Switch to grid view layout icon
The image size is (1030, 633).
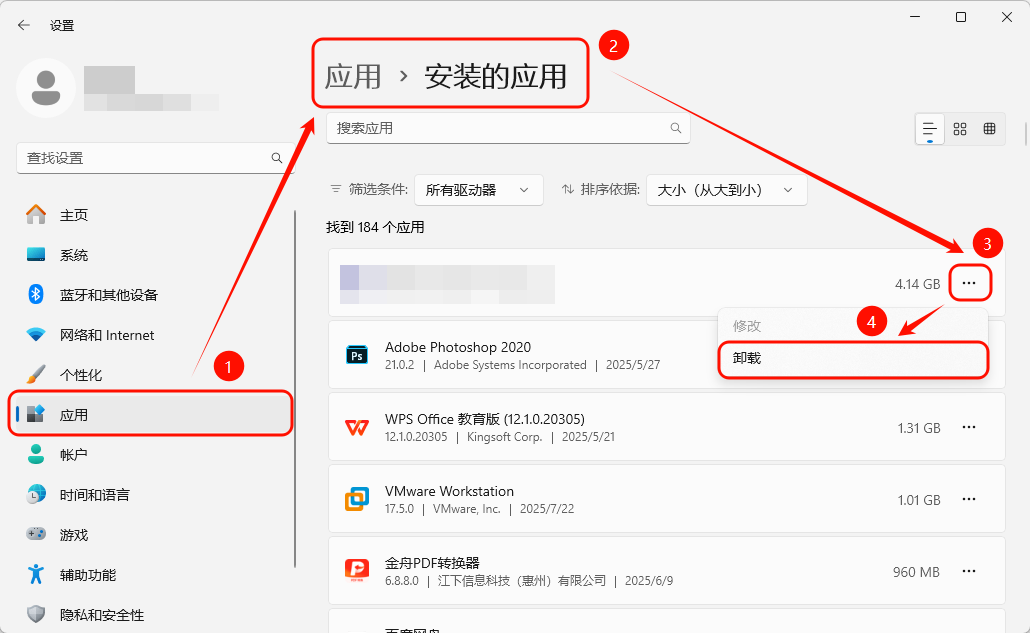(960, 129)
